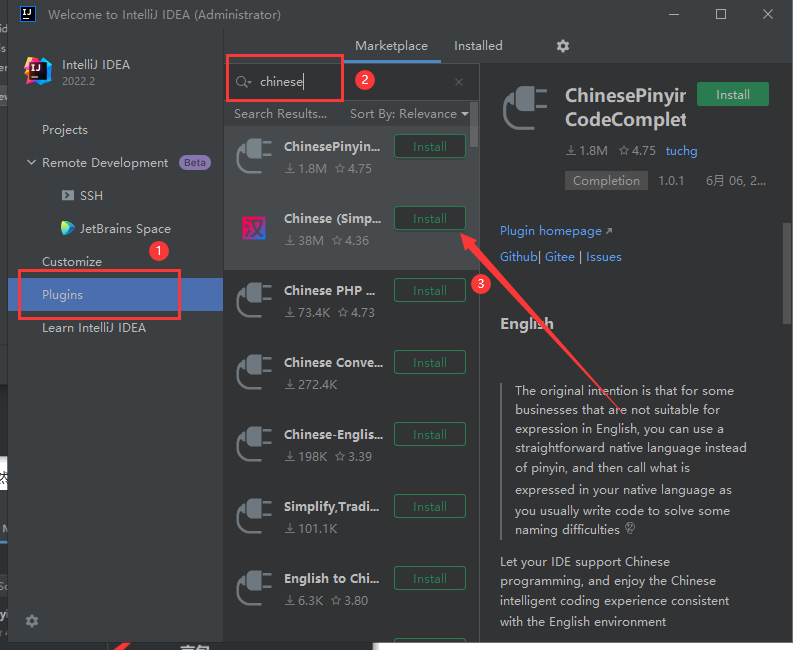Select Plugins in the sidebar

click(x=115, y=294)
